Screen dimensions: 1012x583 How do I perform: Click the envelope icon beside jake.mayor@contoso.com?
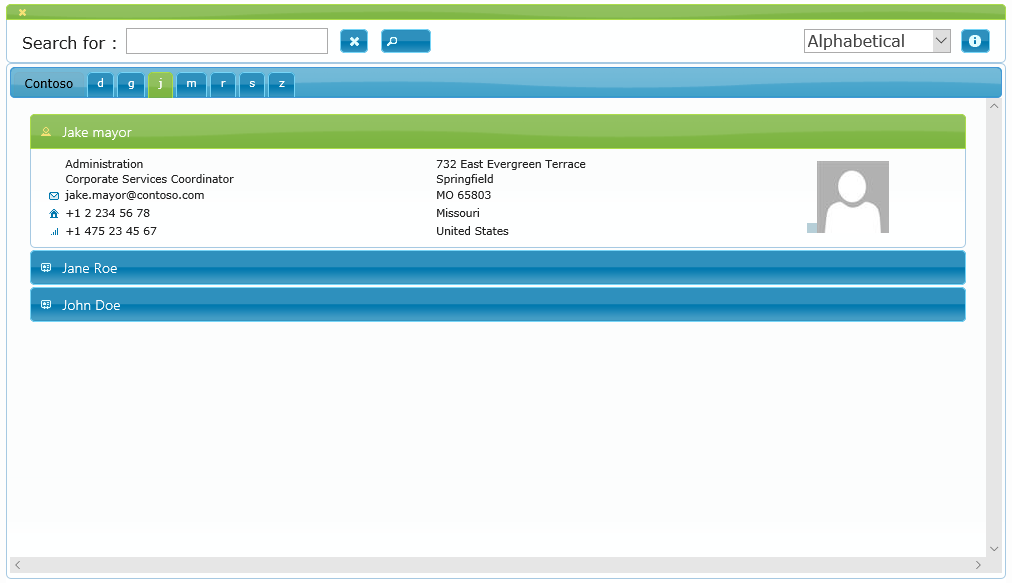coord(54,196)
